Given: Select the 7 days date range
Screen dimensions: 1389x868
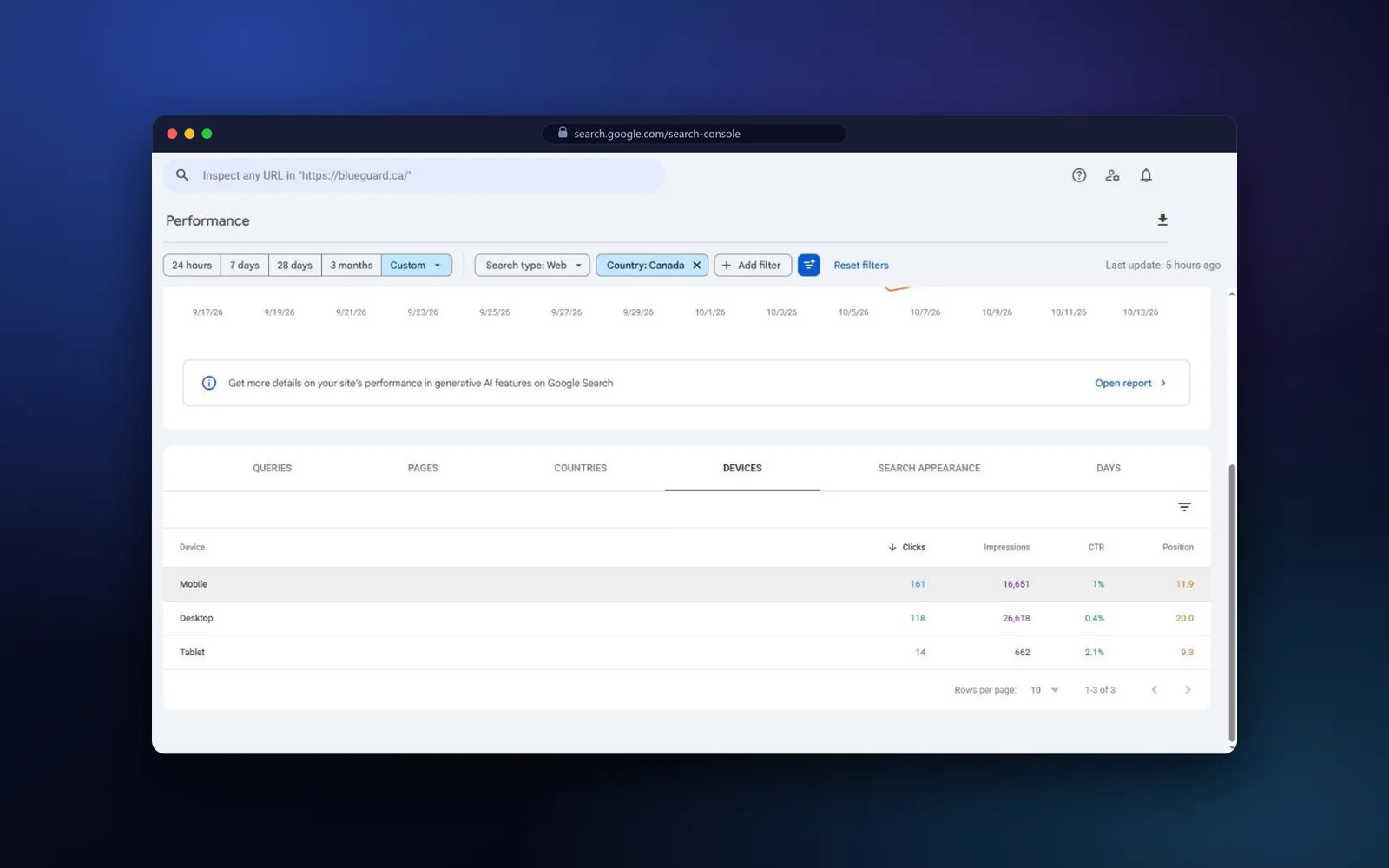Looking at the screenshot, I should pos(245,266).
